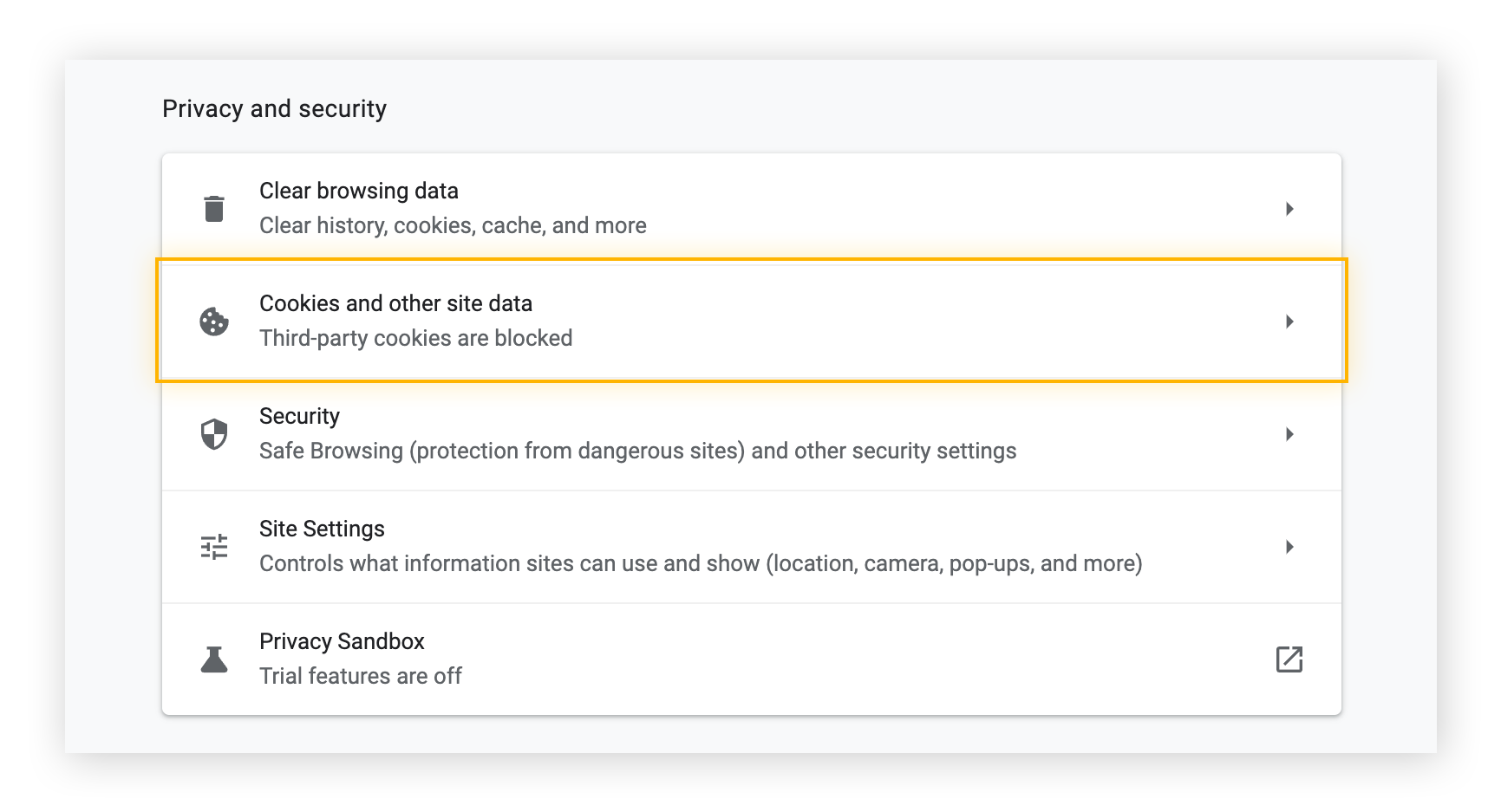Click the arrow icon on Site Settings row

1289,547
